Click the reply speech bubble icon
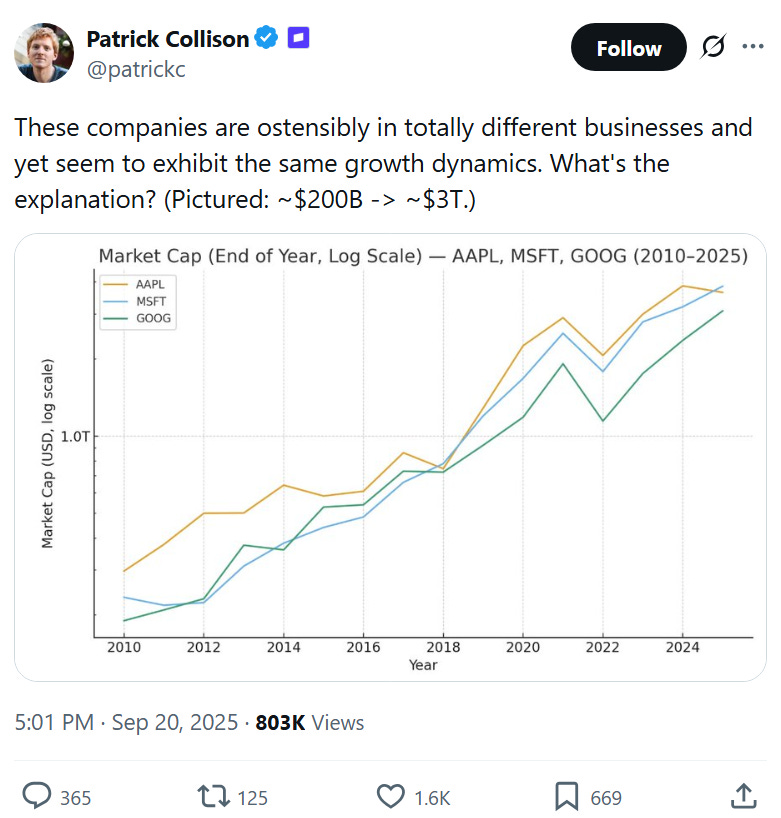781x818 pixels. pyautogui.click(x=37, y=796)
